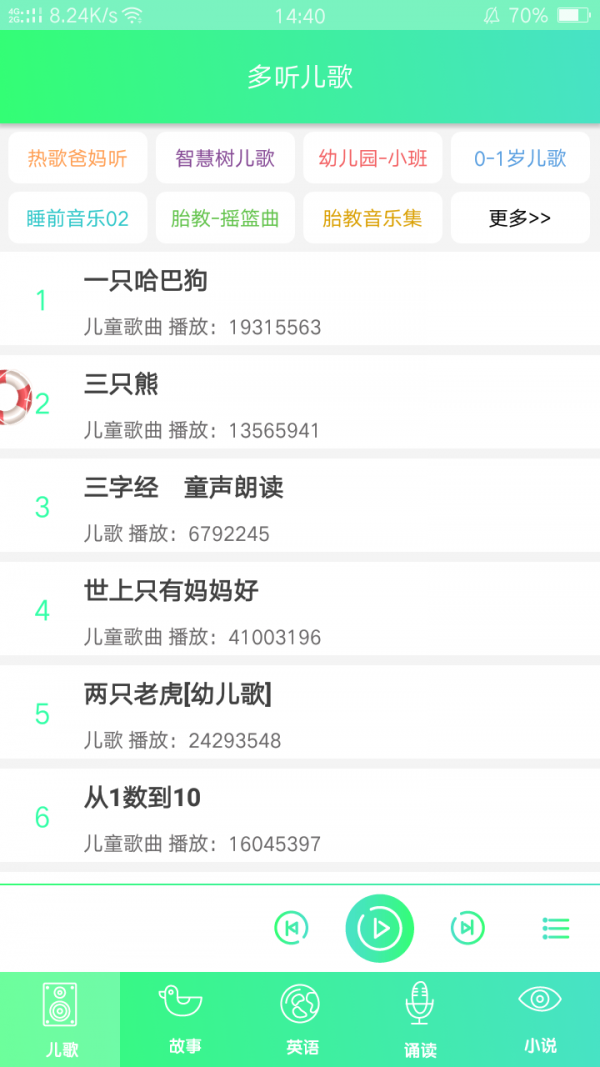Open the 智慧树儿歌 category
Viewport: 600px width, 1067px height.
point(225,158)
